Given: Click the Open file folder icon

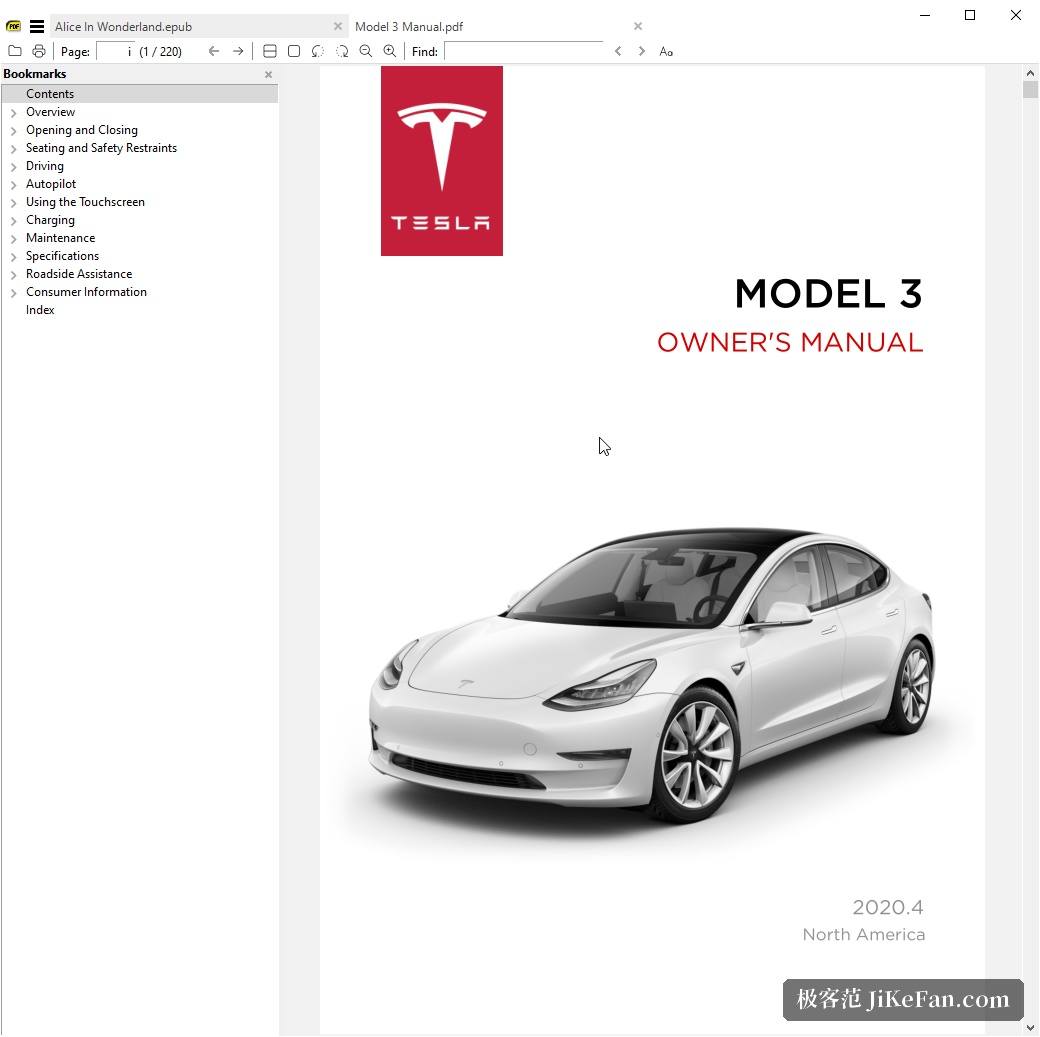Looking at the screenshot, I should [15, 51].
